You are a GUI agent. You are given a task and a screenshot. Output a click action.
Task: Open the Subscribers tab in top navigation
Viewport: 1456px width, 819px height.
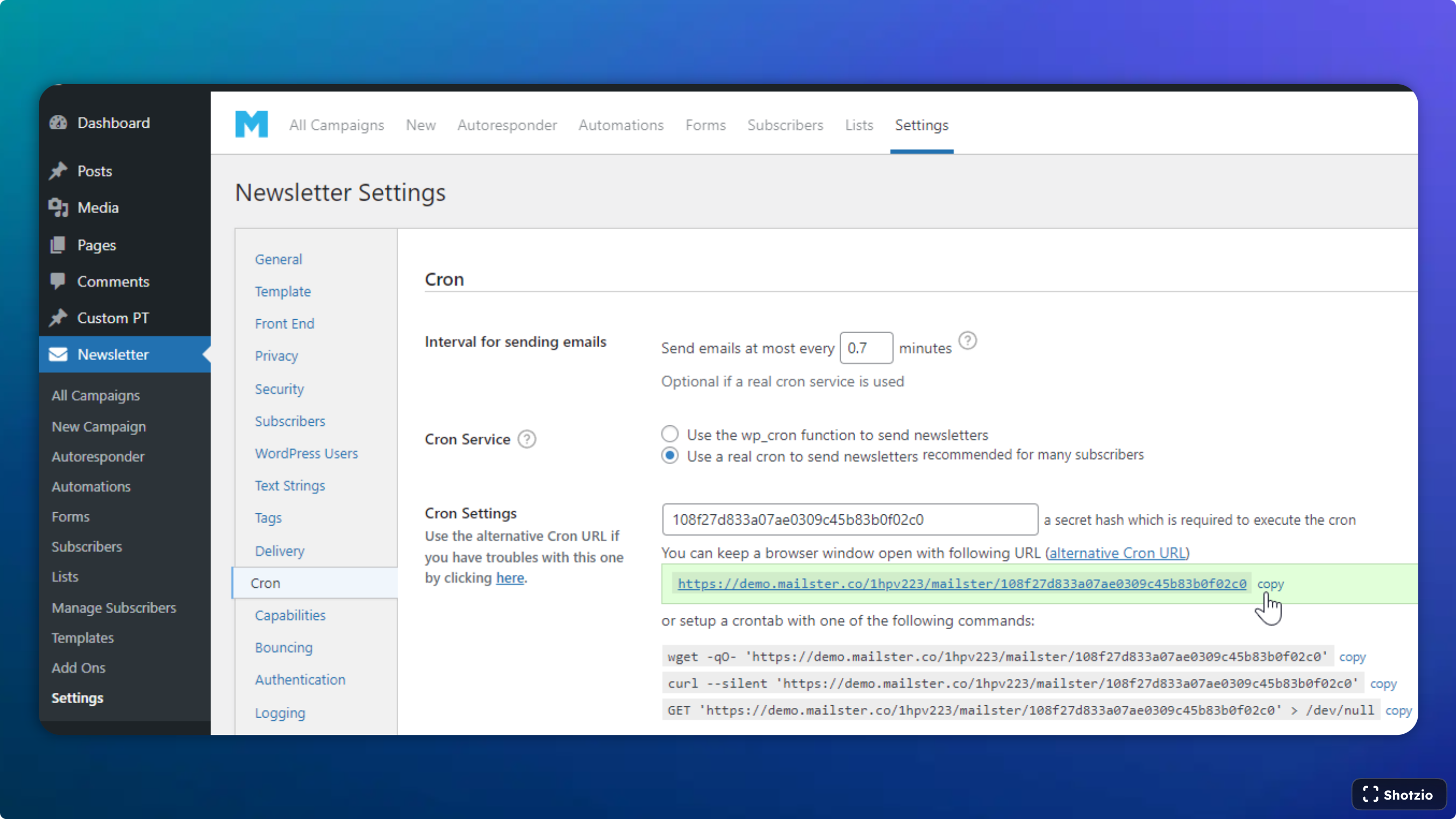(x=785, y=125)
